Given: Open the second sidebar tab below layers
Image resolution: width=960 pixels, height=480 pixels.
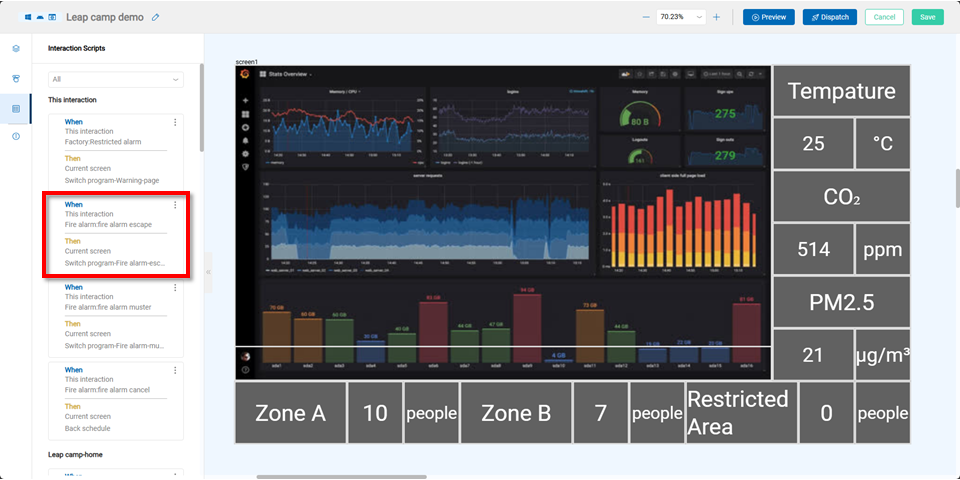Looking at the screenshot, I should [x=16, y=78].
